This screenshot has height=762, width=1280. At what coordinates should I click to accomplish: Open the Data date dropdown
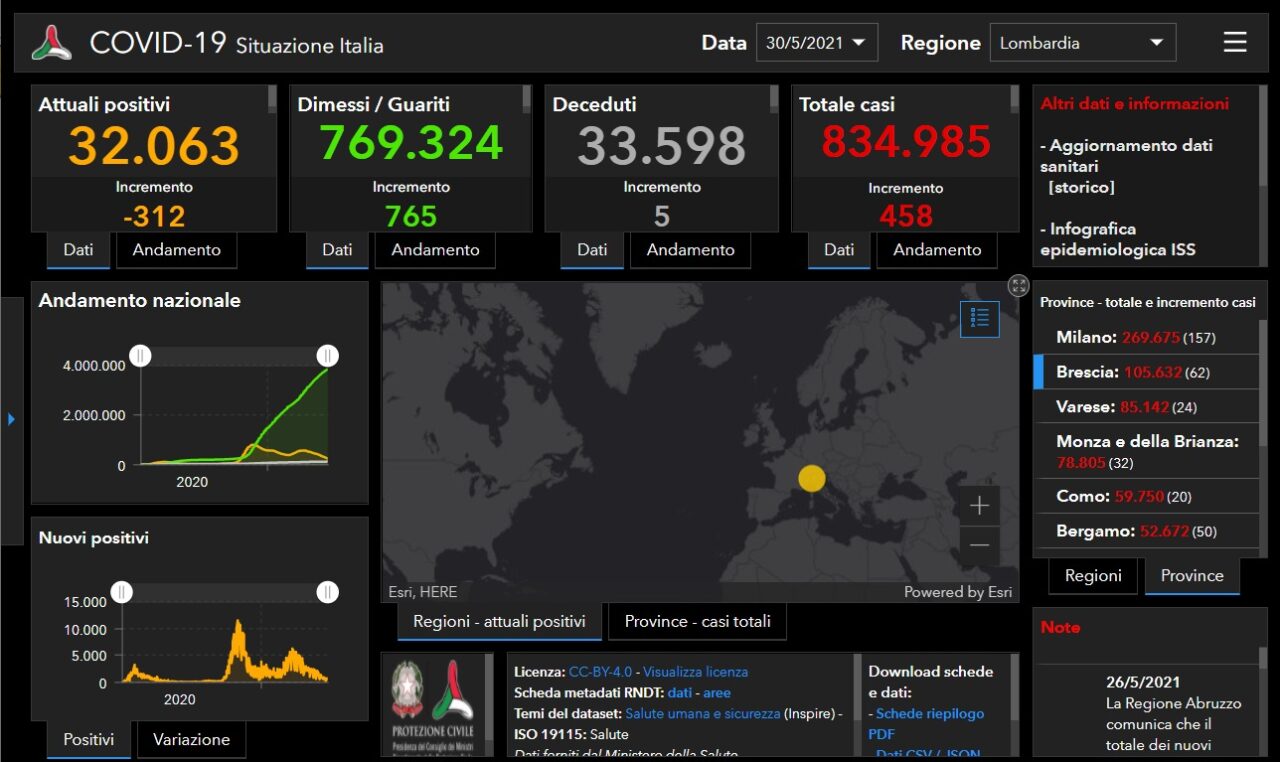pos(816,43)
